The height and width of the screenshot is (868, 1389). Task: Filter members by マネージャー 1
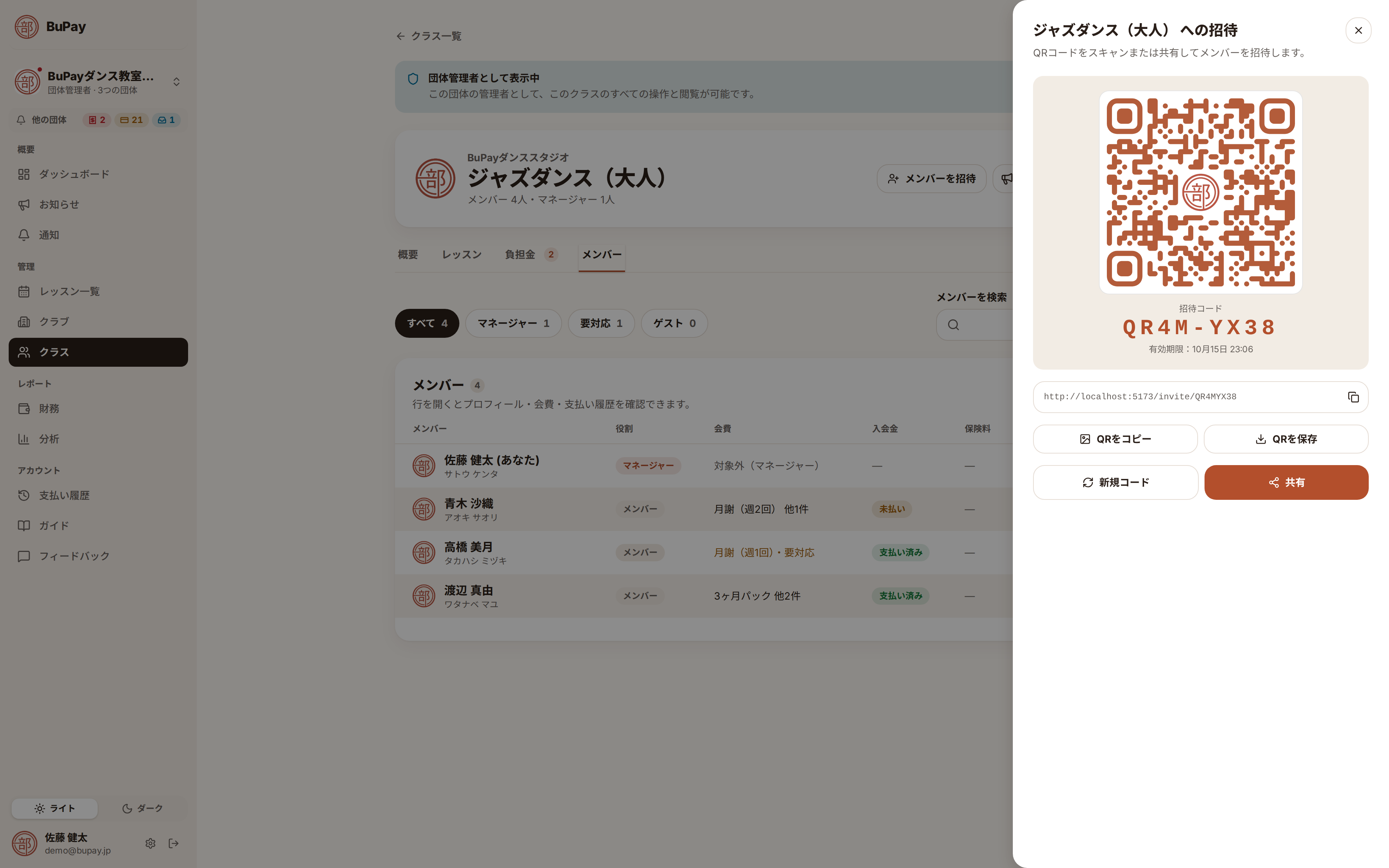(x=513, y=323)
